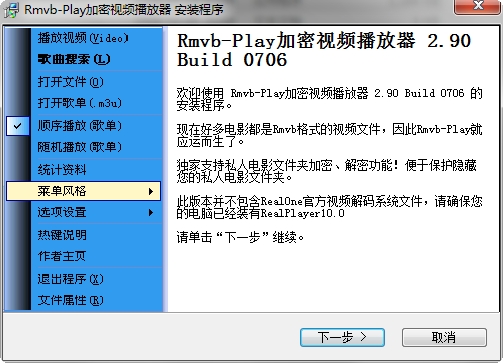
Task: Choose 退出程序 (X) in the menu
Action: [71, 279]
